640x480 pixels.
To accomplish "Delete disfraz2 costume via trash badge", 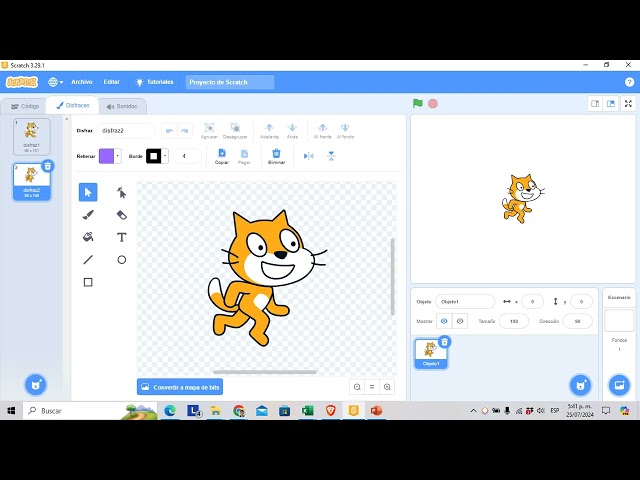I will point(48,166).
